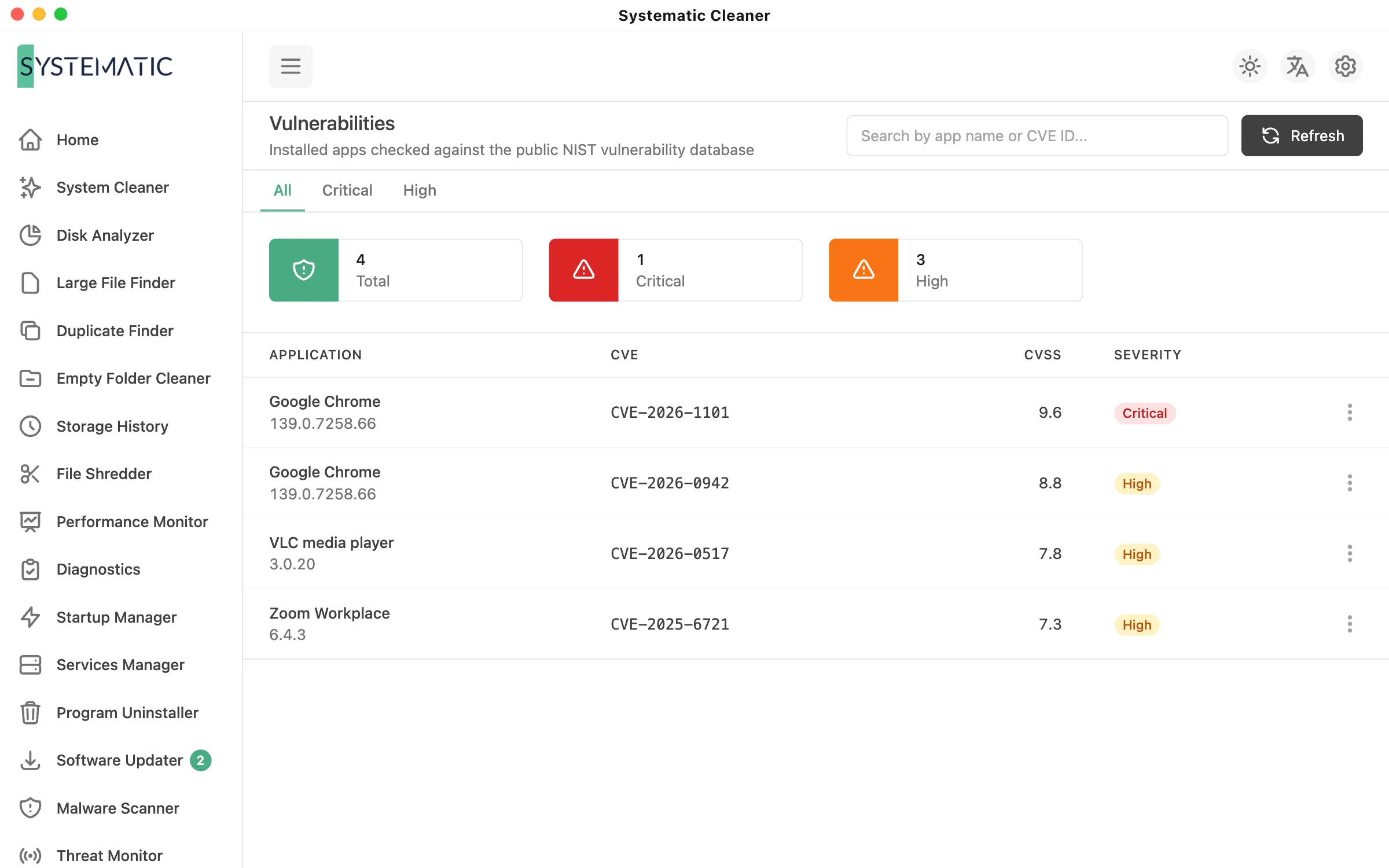Click the Home sidebar icon

30,140
